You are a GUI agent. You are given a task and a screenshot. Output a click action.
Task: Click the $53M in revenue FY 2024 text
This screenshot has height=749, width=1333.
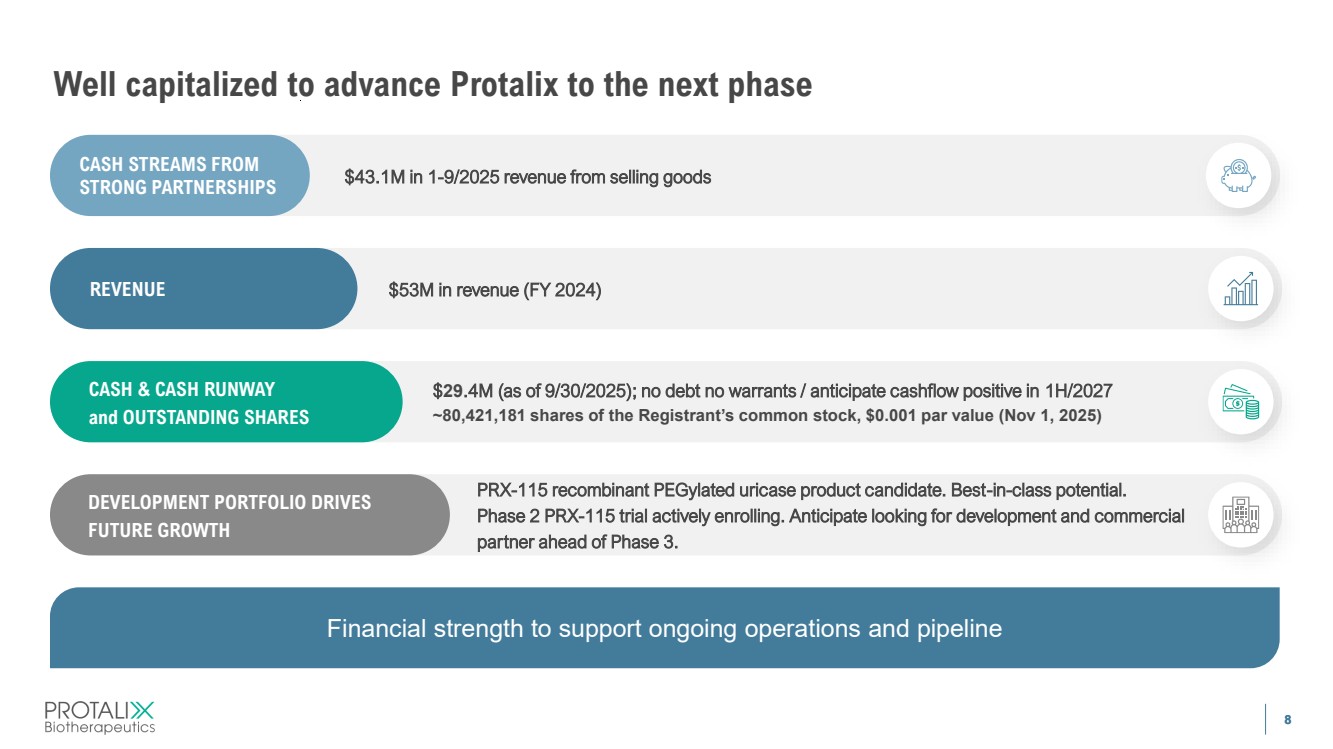click(x=494, y=290)
